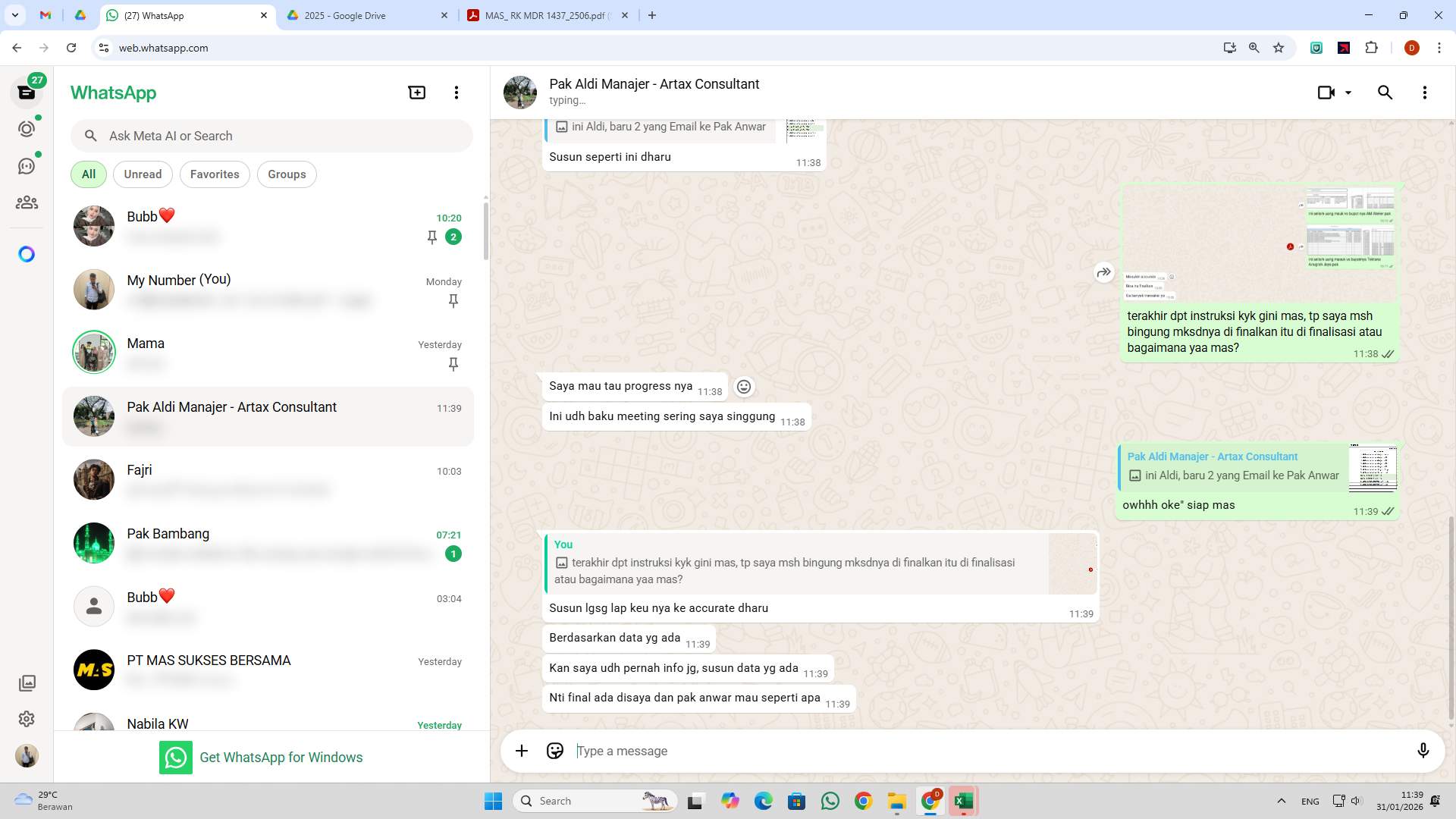Open Meta AI assistant

[27, 254]
